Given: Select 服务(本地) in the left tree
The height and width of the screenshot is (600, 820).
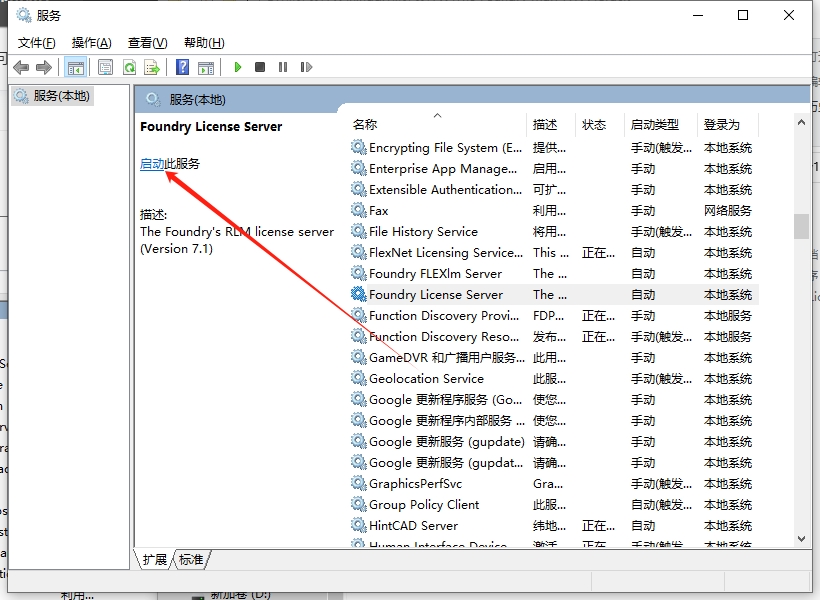Looking at the screenshot, I should point(61,96).
